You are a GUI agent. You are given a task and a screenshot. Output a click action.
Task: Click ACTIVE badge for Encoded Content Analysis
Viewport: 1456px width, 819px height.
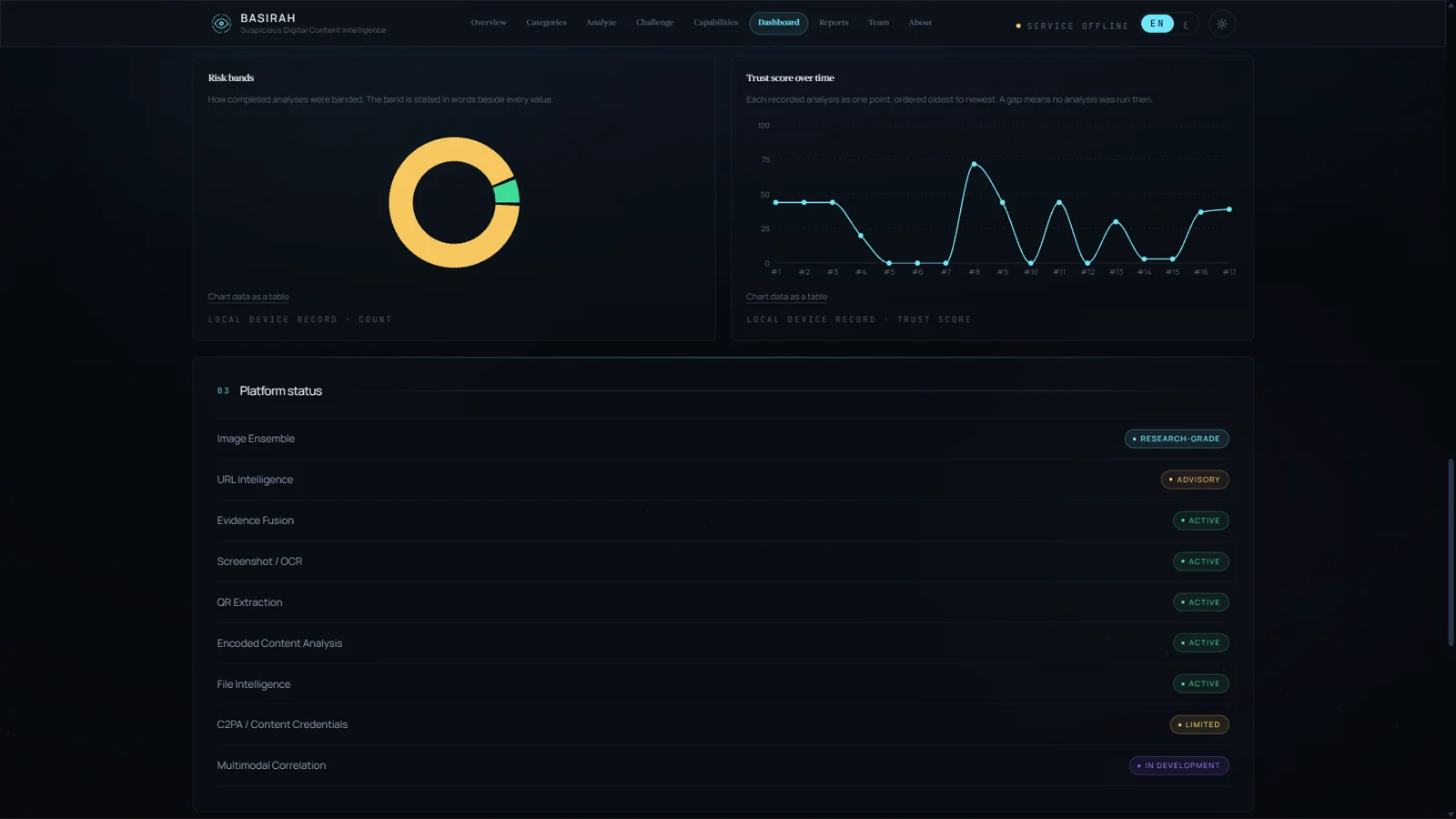pos(1201,642)
